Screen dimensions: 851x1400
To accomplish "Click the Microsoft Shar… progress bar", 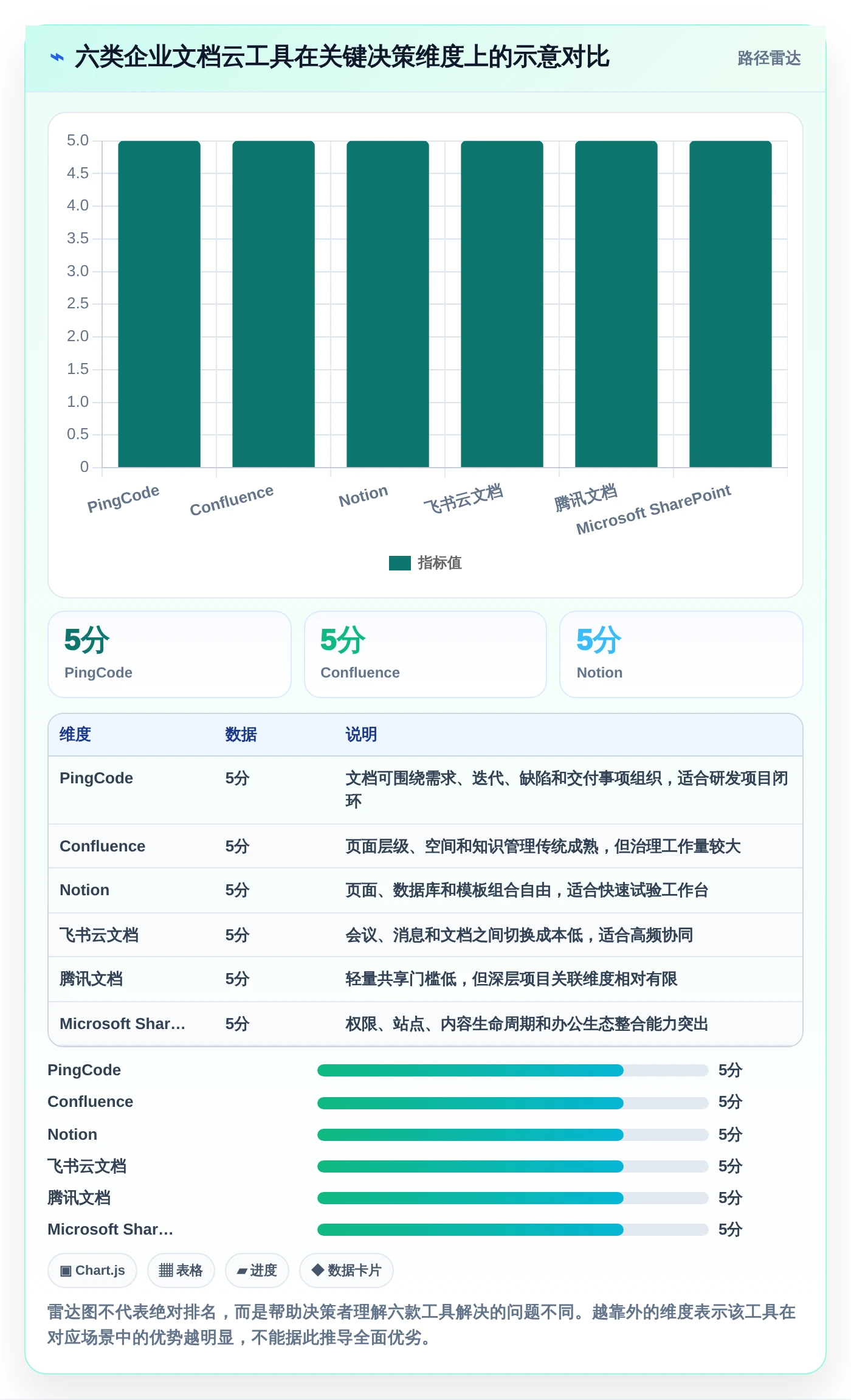I will click(513, 1230).
